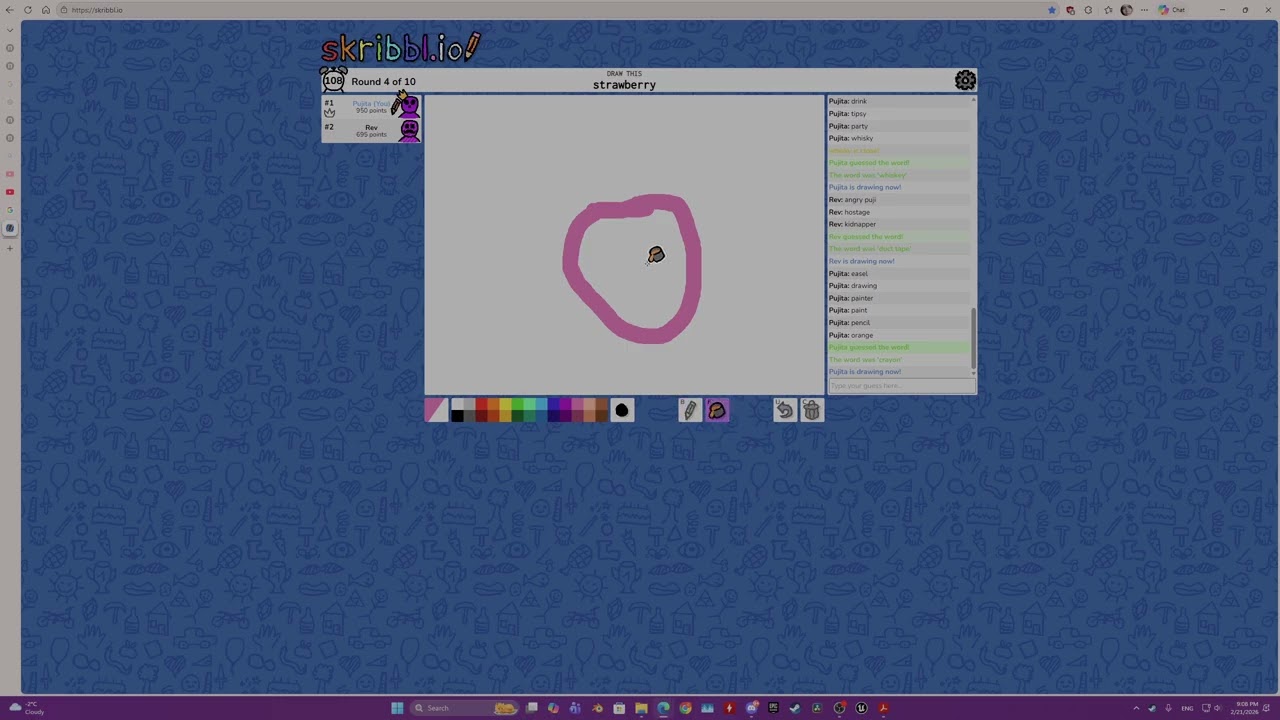This screenshot has width=1280, height=720.
Task: Pick the bright pink swatch in top row
Action: 577,404
